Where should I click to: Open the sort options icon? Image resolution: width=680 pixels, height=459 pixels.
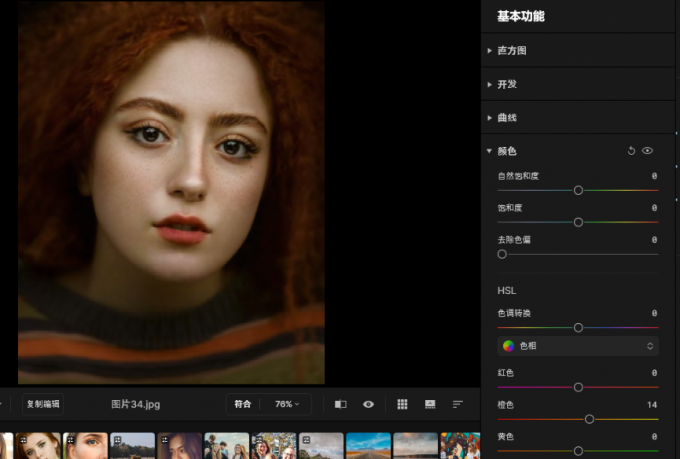point(458,404)
